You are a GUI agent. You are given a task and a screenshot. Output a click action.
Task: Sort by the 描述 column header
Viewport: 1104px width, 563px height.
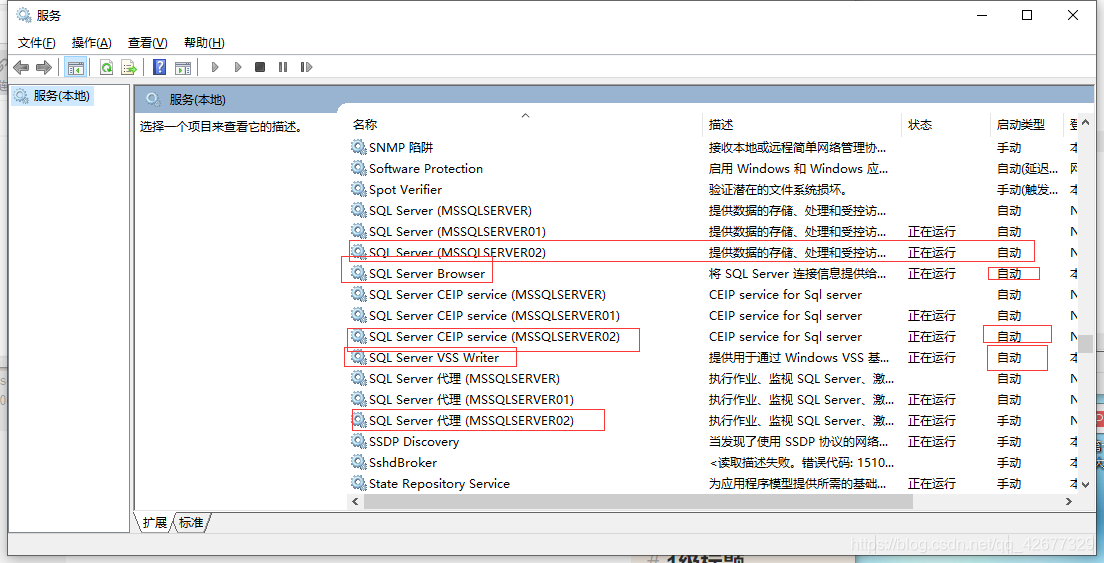pyautogui.click(x=721, y=125)
